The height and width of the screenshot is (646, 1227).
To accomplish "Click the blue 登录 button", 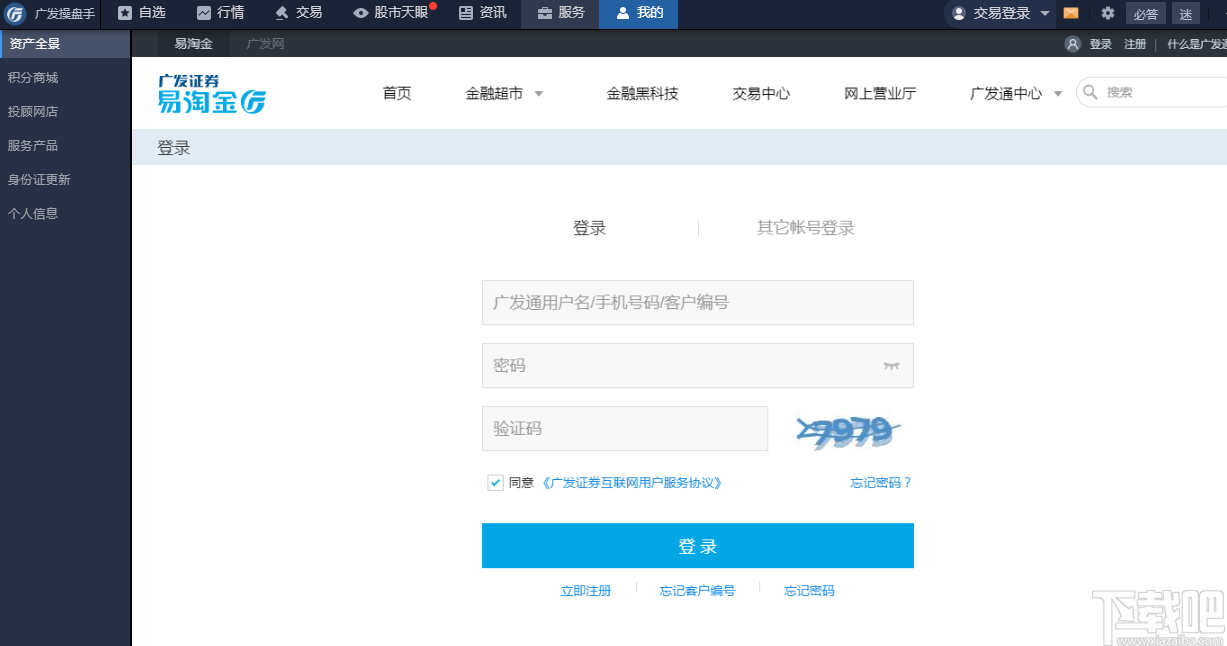I will coord(697,546).
